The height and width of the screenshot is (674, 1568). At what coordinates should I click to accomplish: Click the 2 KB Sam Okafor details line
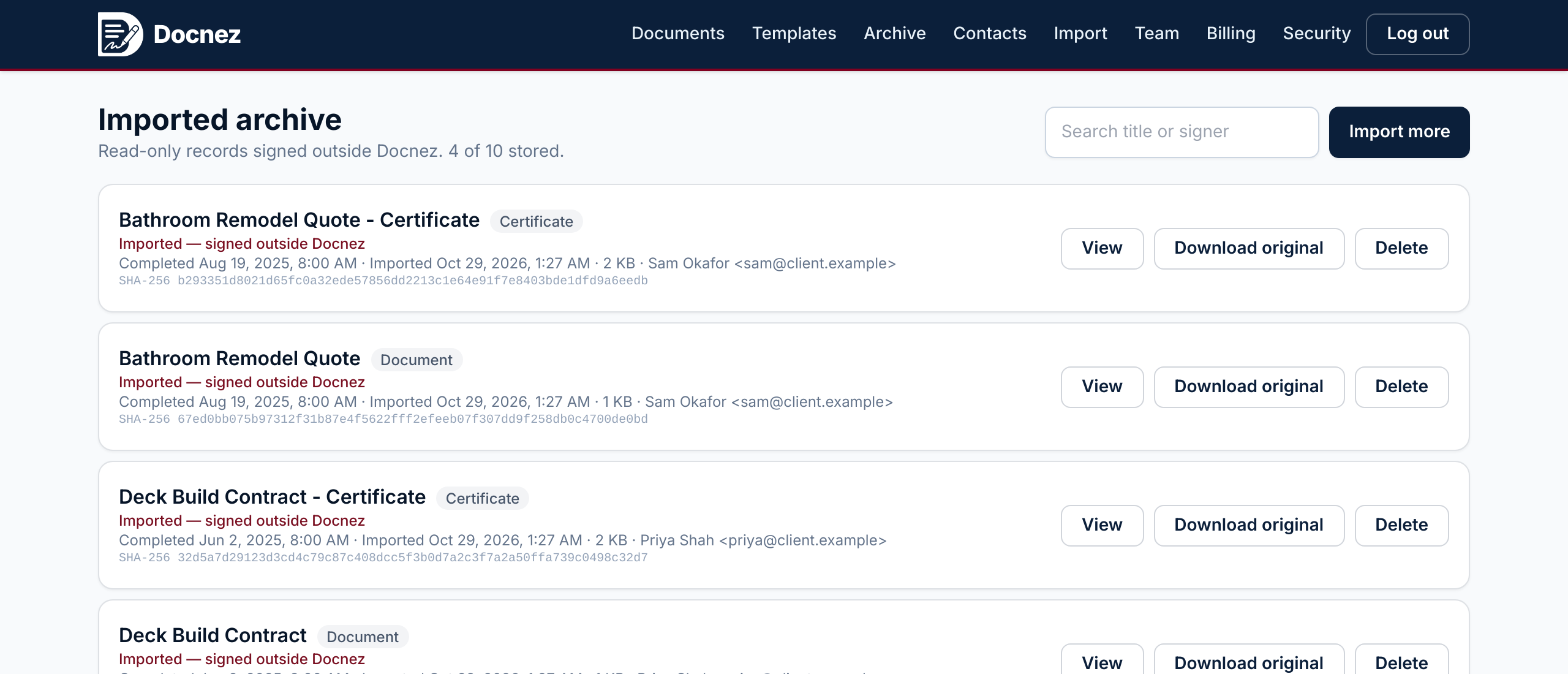coord(508,263)
